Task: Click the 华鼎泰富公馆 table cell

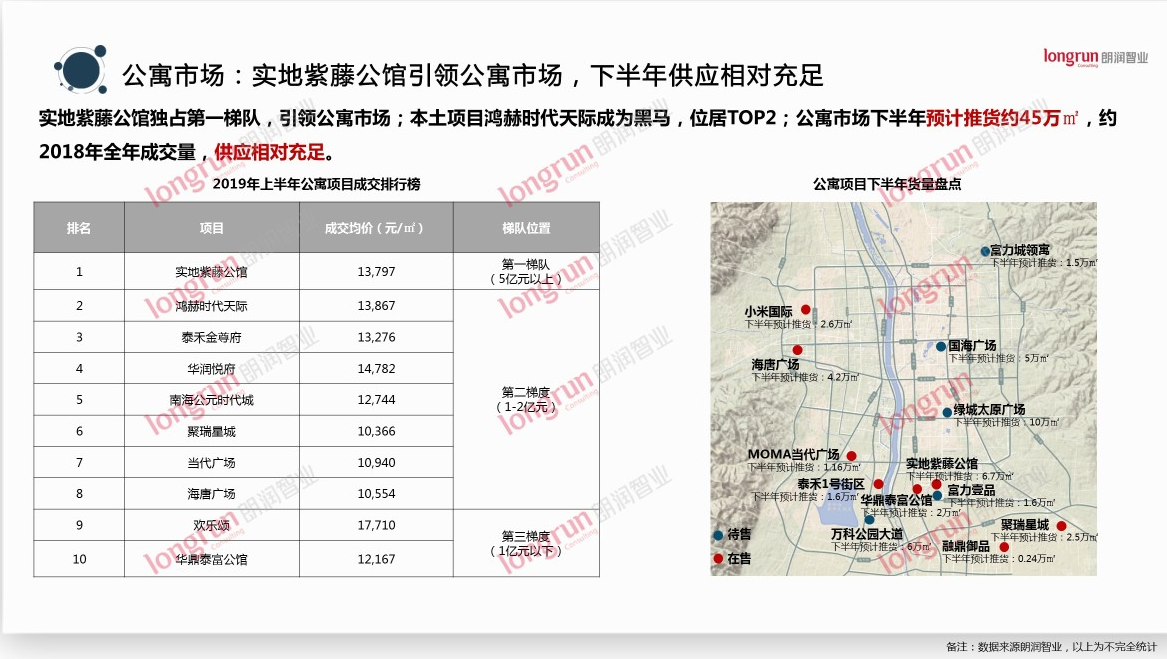Action: (212, 559)
